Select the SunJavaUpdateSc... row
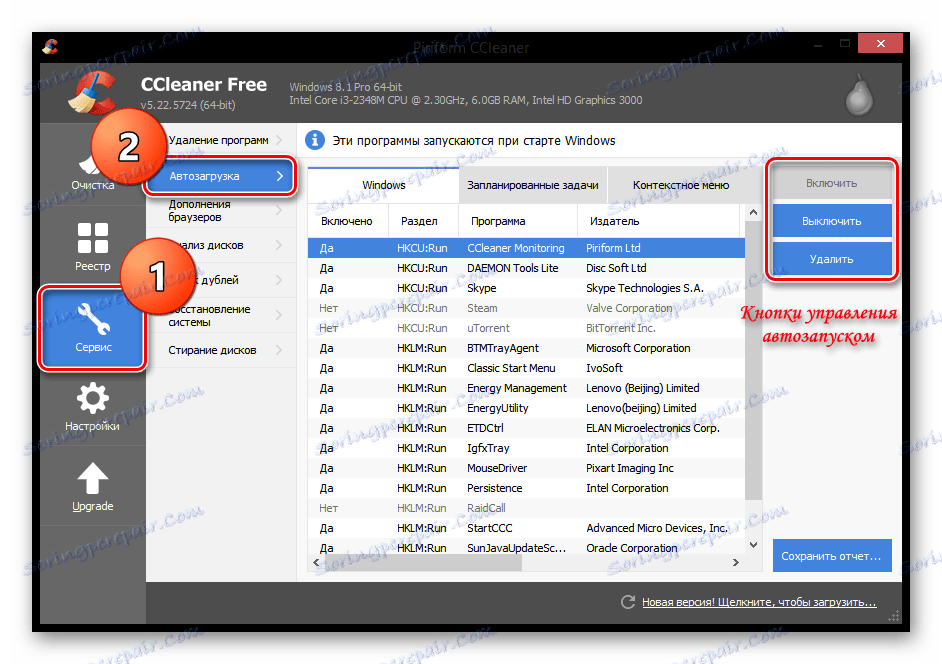Screen dimensions: 942x664 tap(526, 548)
